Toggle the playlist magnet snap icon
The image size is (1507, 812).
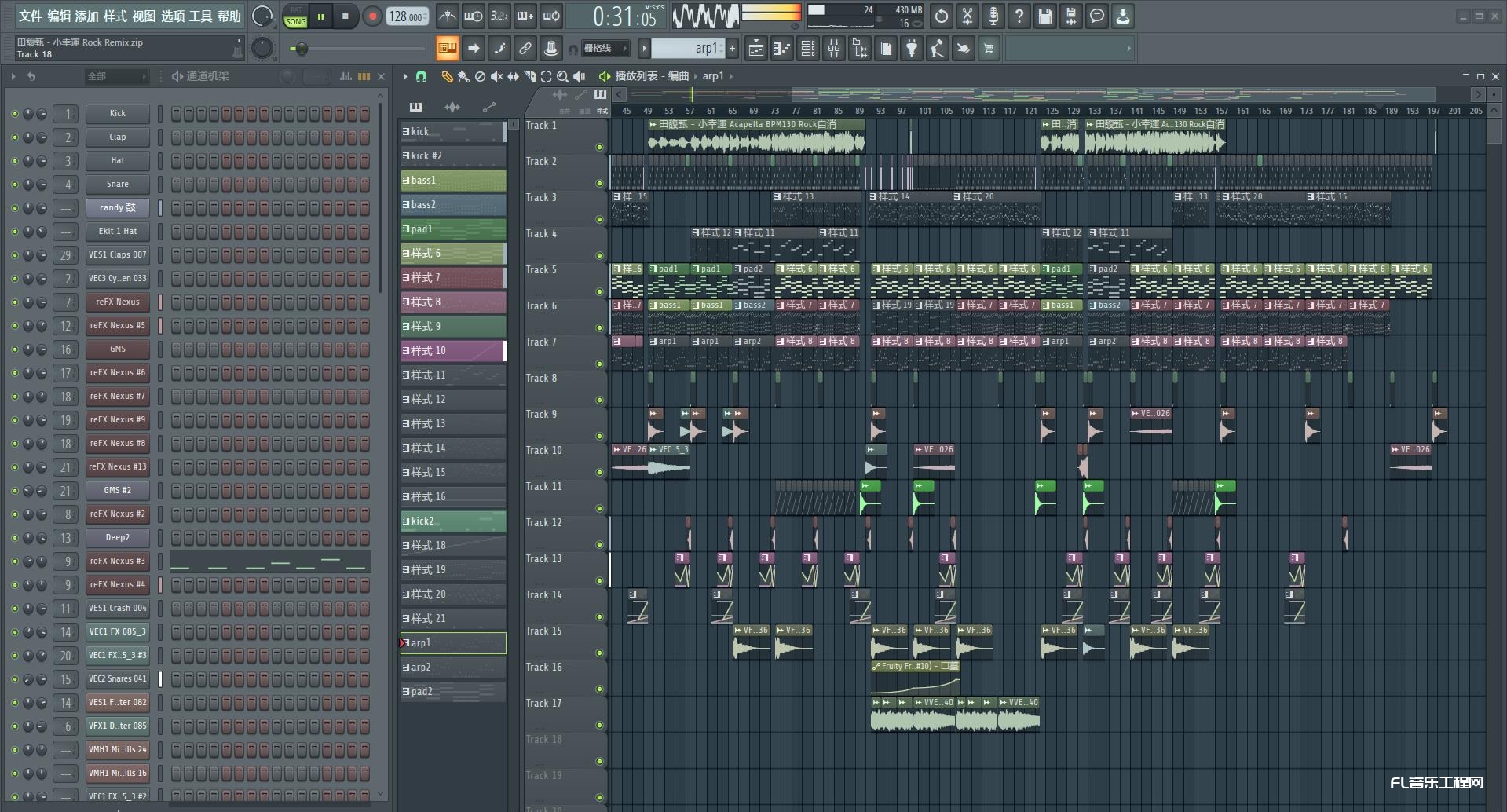[x=422, y=76]
